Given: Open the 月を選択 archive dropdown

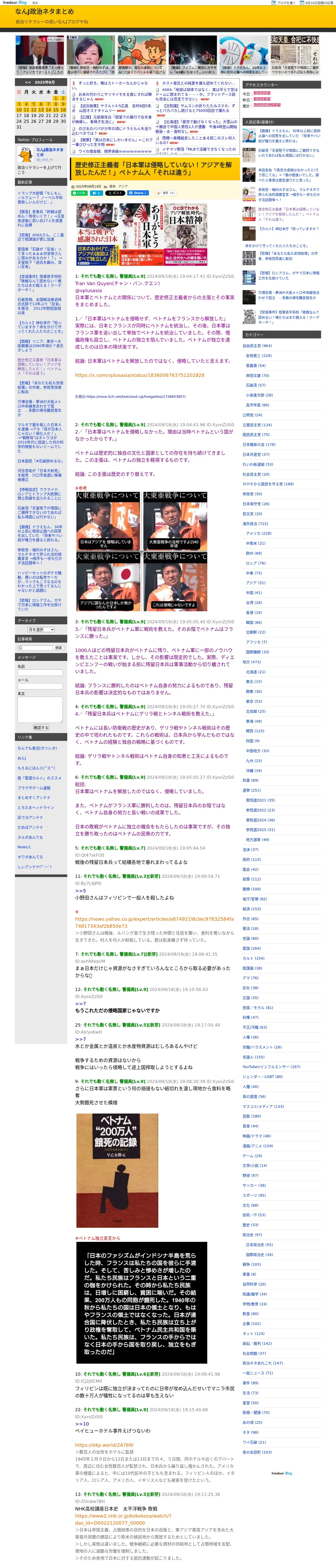Looking at the screenshot, I should [x=41, y=629].
